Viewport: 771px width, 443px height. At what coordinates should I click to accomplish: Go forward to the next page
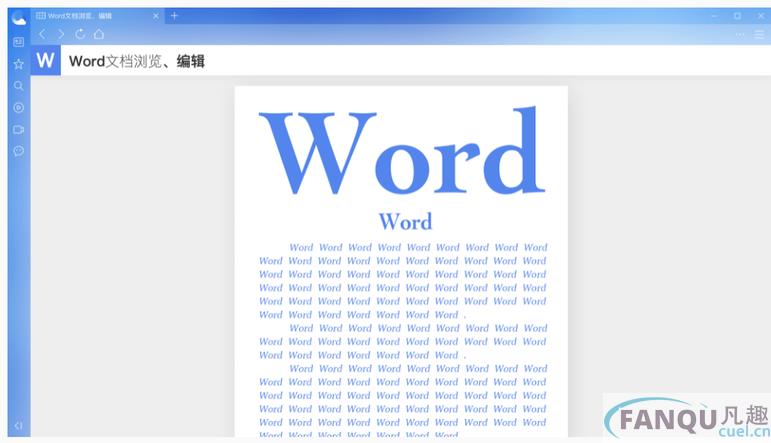tap(61, 34)
